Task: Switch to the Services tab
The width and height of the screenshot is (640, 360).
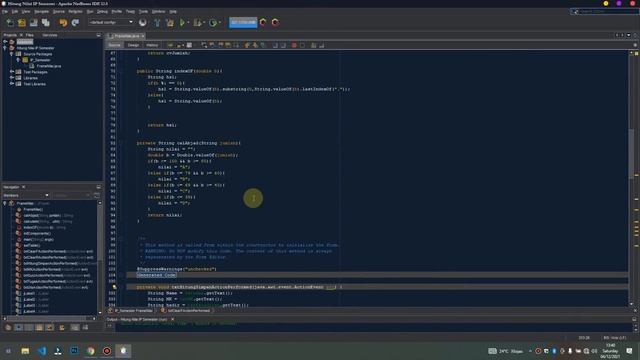Action: coord(50,35)
